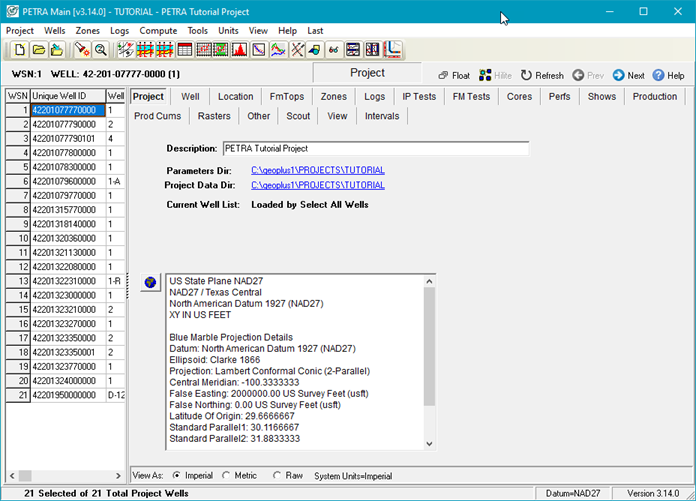Click the WSN column header
Viewport: 696px width, 501px height.
coord(18,96)
